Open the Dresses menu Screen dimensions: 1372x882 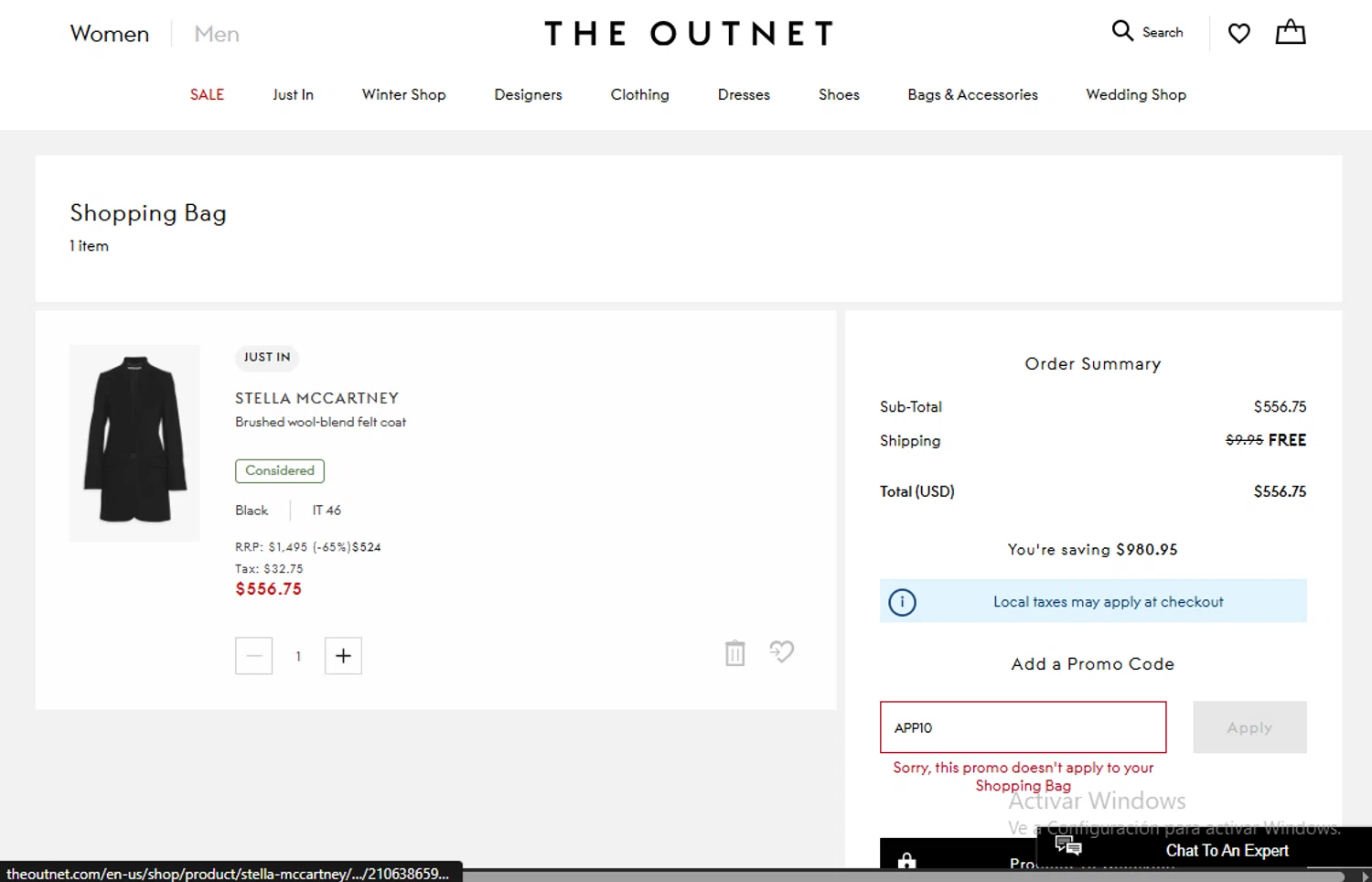(744, 94)
